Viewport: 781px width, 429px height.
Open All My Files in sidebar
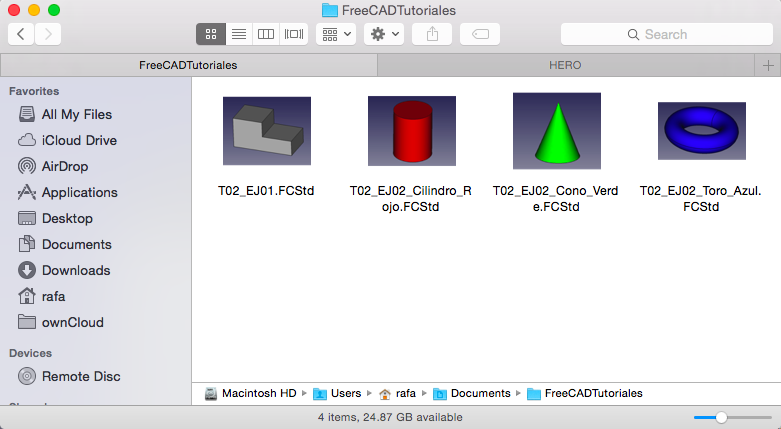click(77, 114)
